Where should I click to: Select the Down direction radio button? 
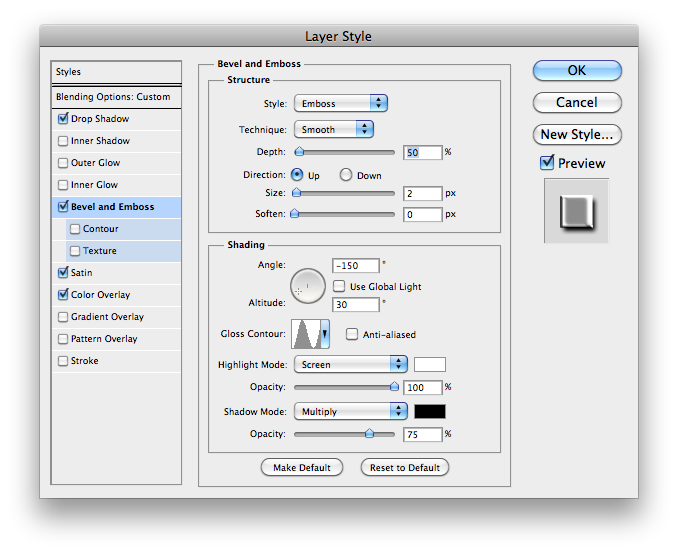pyautogui.click(x=346, y=175)
